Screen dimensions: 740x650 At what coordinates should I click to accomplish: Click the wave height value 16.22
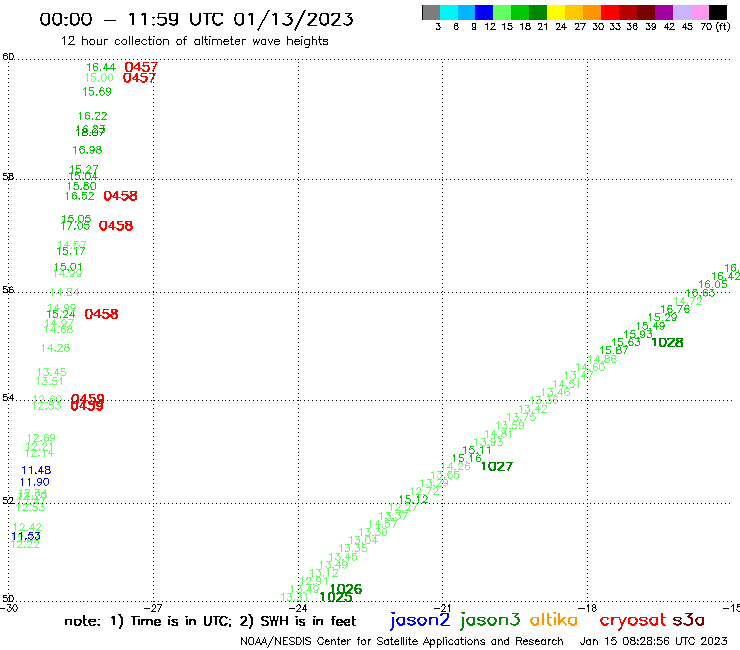[x=92, y=116]
